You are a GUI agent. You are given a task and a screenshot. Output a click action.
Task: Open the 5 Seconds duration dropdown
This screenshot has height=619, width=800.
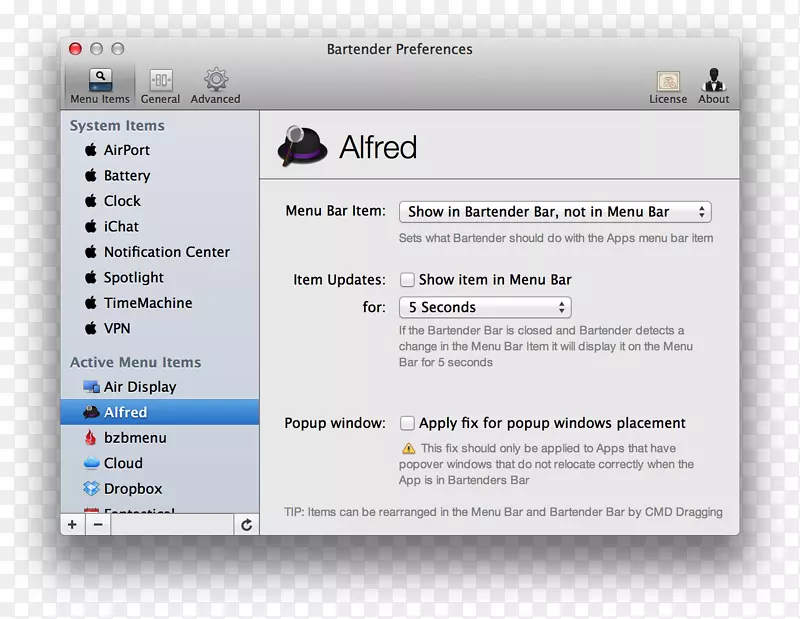(485, 307)
